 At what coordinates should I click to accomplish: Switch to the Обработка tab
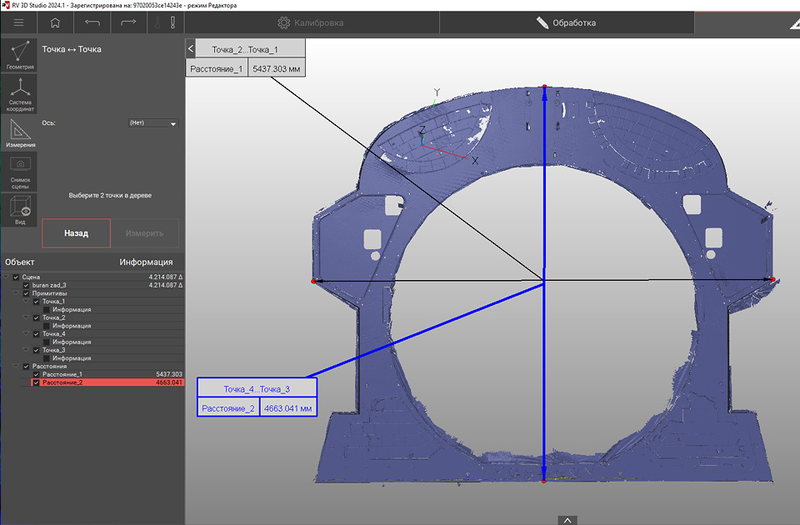tap(565, 22)
